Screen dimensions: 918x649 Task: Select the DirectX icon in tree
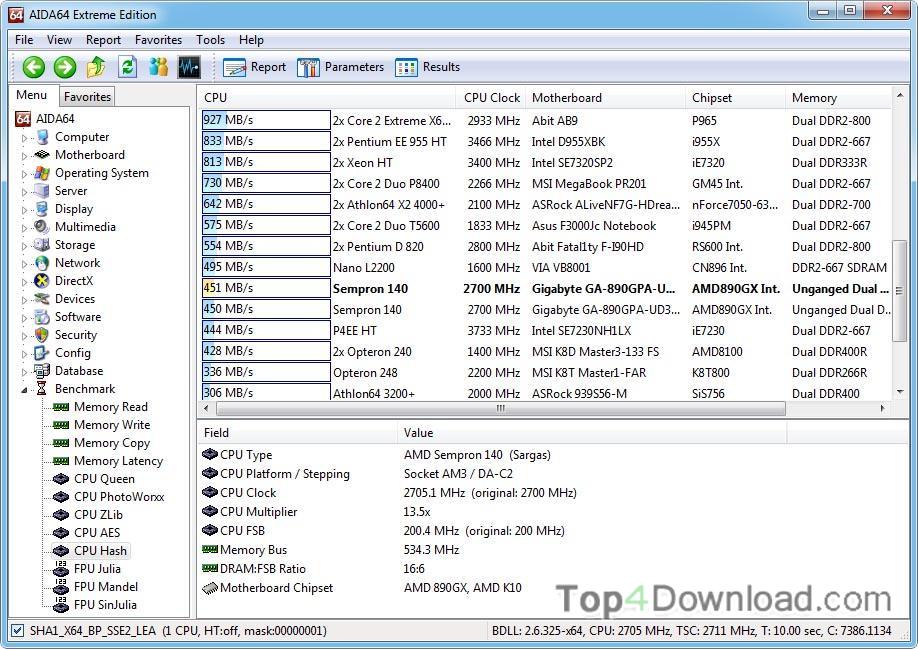coord(42,281)
